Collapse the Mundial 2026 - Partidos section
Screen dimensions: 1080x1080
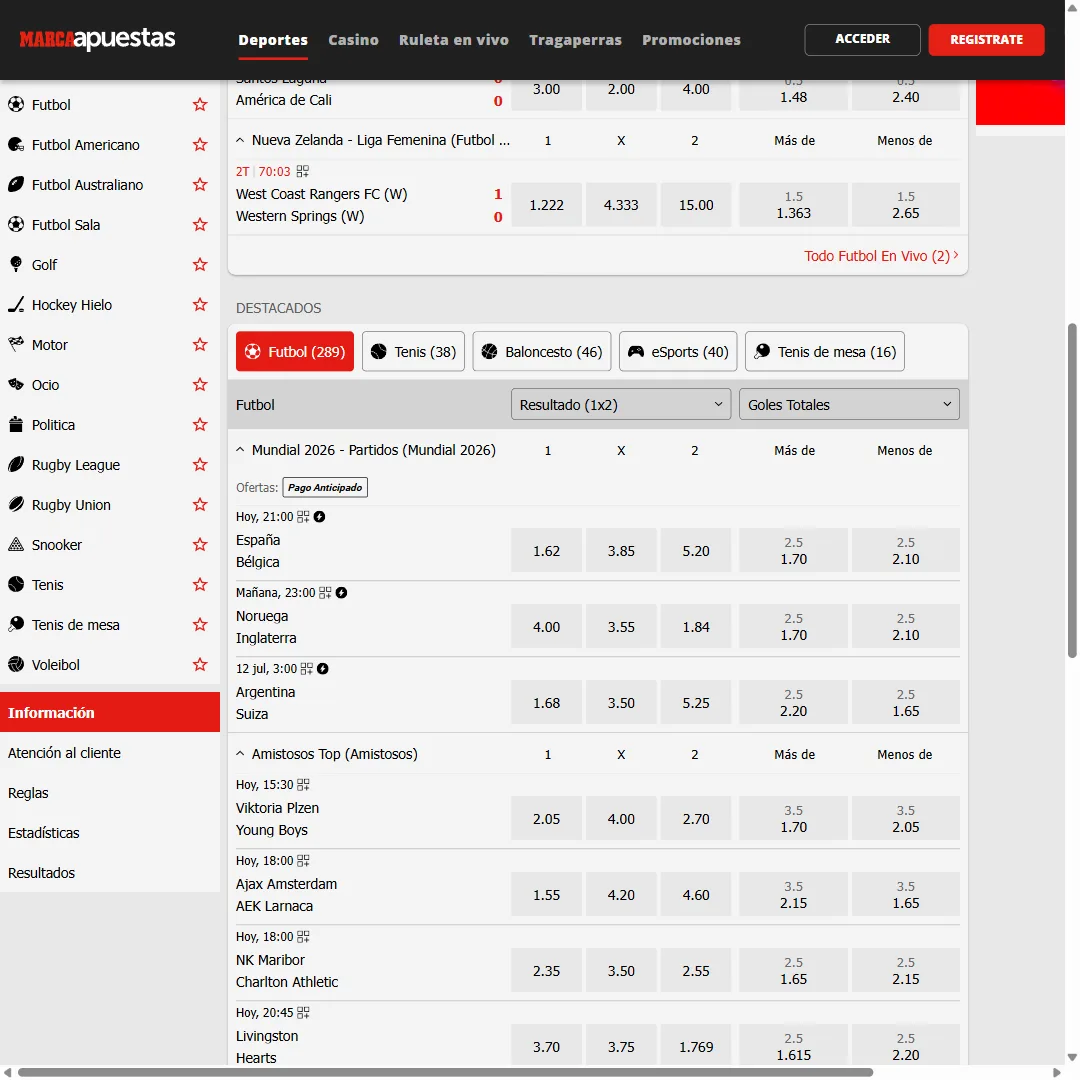(x=240, y=450)
